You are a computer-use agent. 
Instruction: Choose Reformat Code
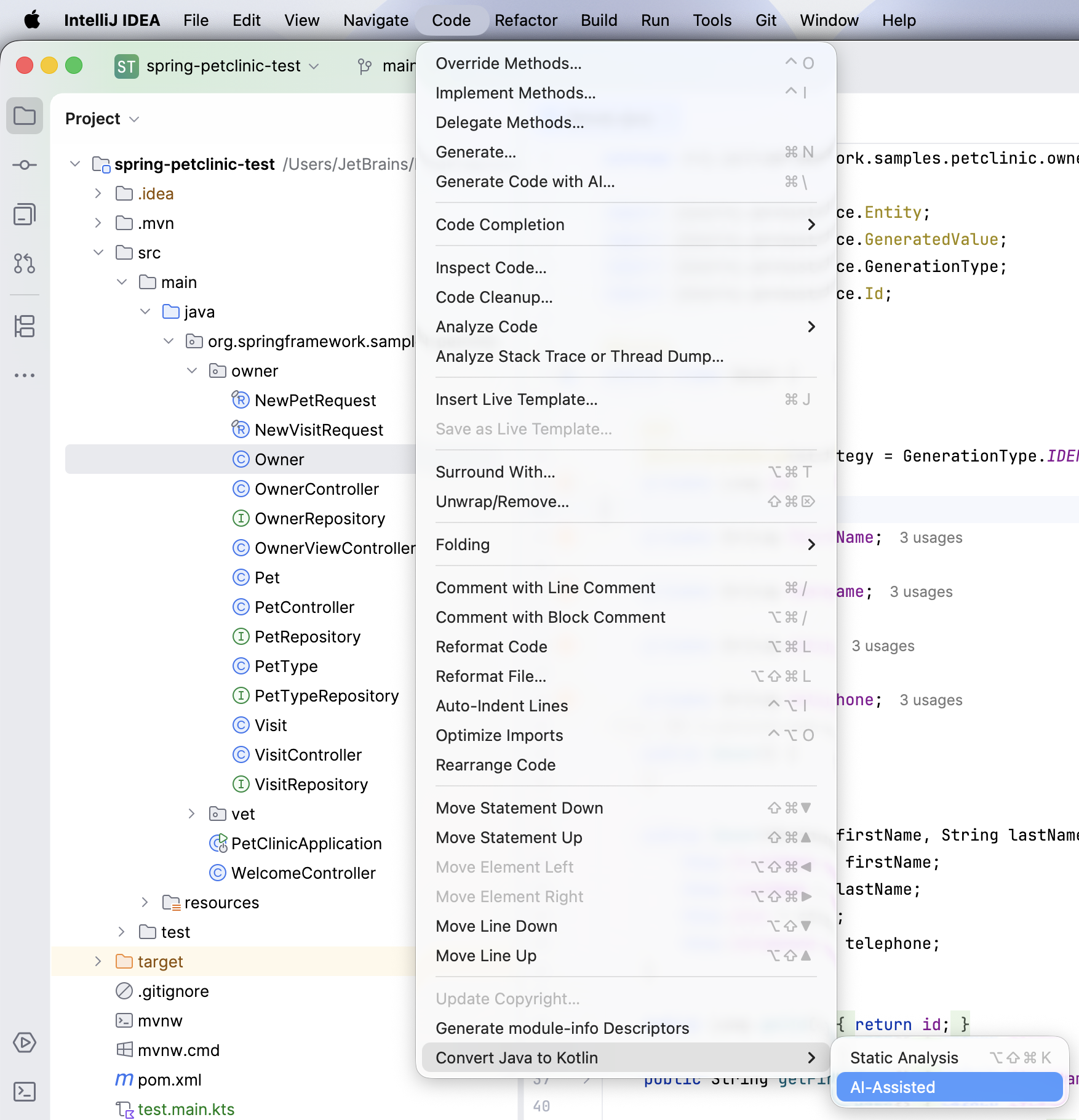pyautogui.click(x=626, y=647)
